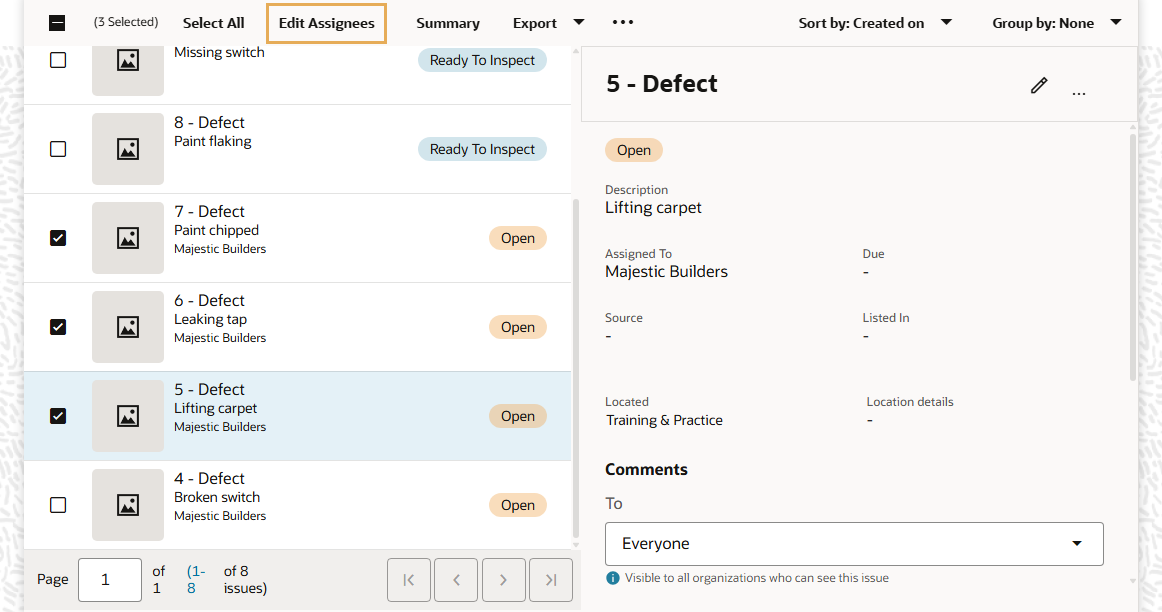Uncheck the 6 - Defect Leaking tap checkbox
Image resolution: width=1162 pixels, height=612 pixels.
click(58, 327)
